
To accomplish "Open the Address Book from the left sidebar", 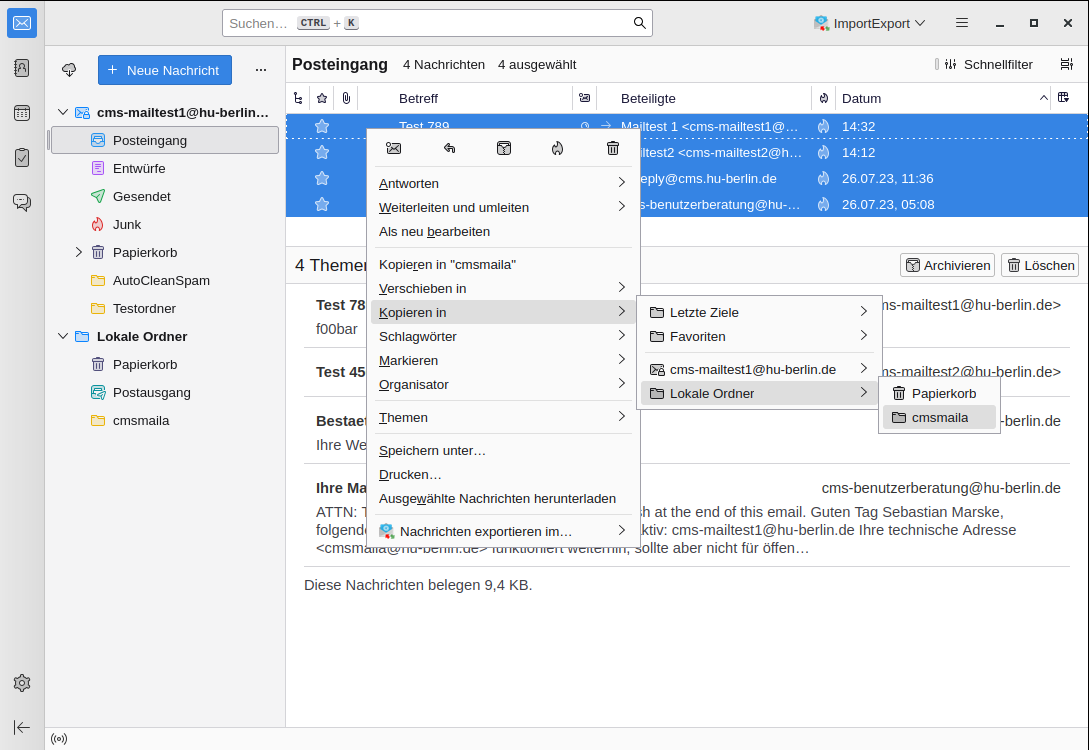I will coord(22,68).
